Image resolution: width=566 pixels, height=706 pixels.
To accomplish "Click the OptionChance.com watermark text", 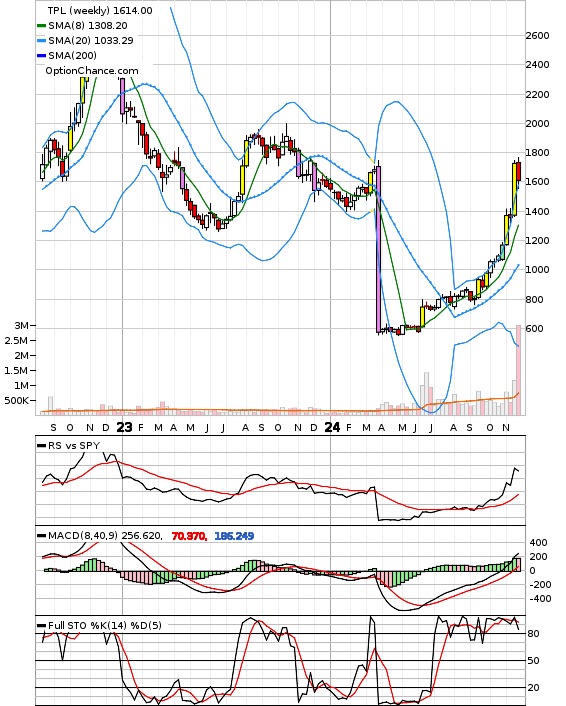I will click(x=92, y=71).
